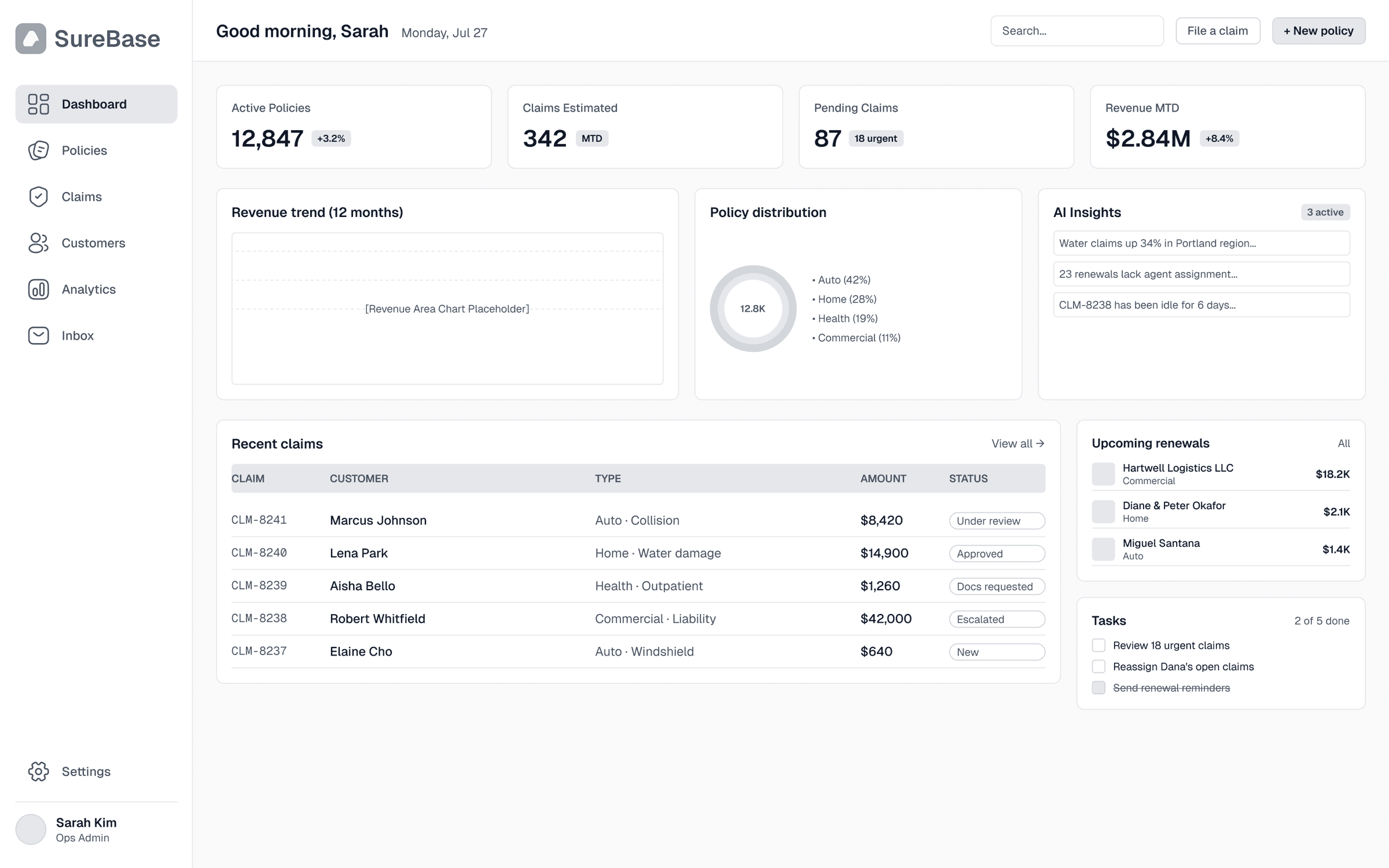Open the Dashboard menu item
Viewport: 1389px width, 868px height.
tap(96, 104)
